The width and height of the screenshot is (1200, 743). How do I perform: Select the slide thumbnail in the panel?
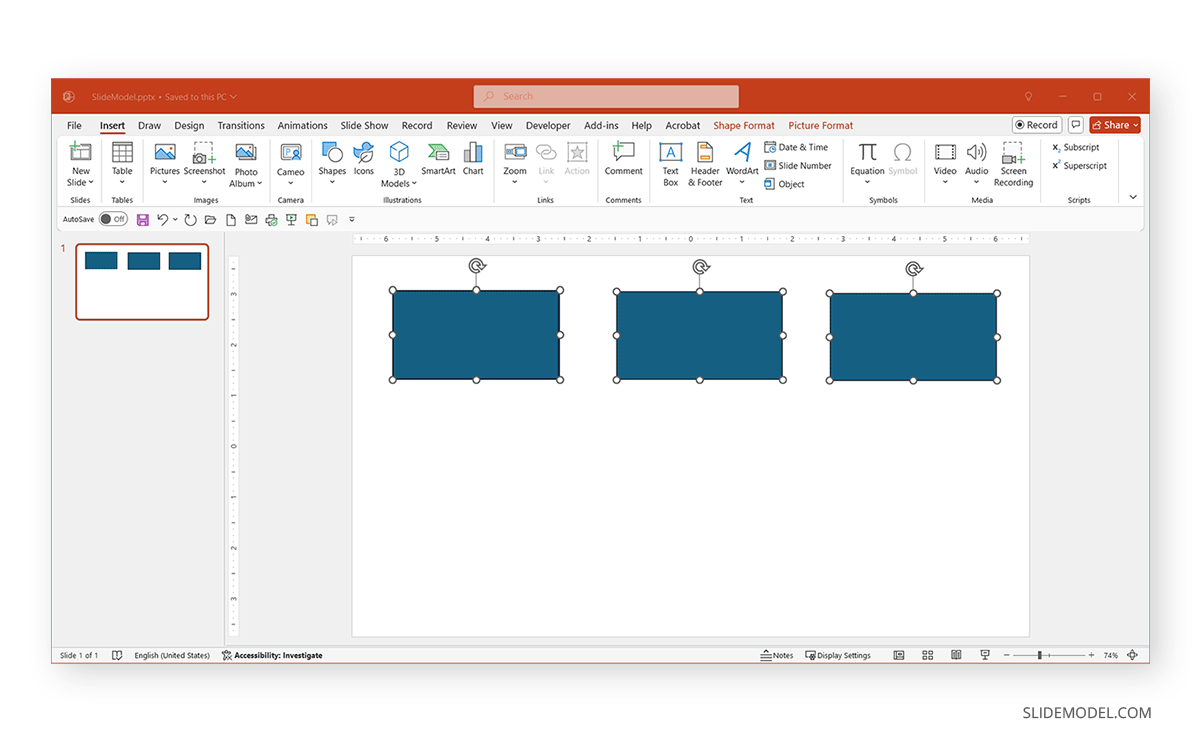(x=142, y=281)
